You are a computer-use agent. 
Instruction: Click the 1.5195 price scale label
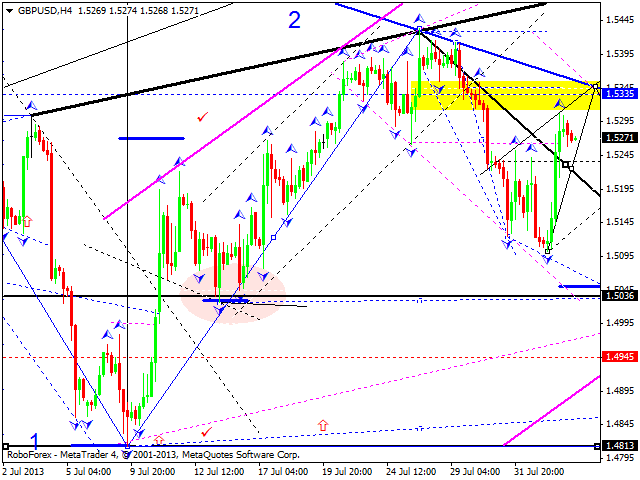[620, 189]
